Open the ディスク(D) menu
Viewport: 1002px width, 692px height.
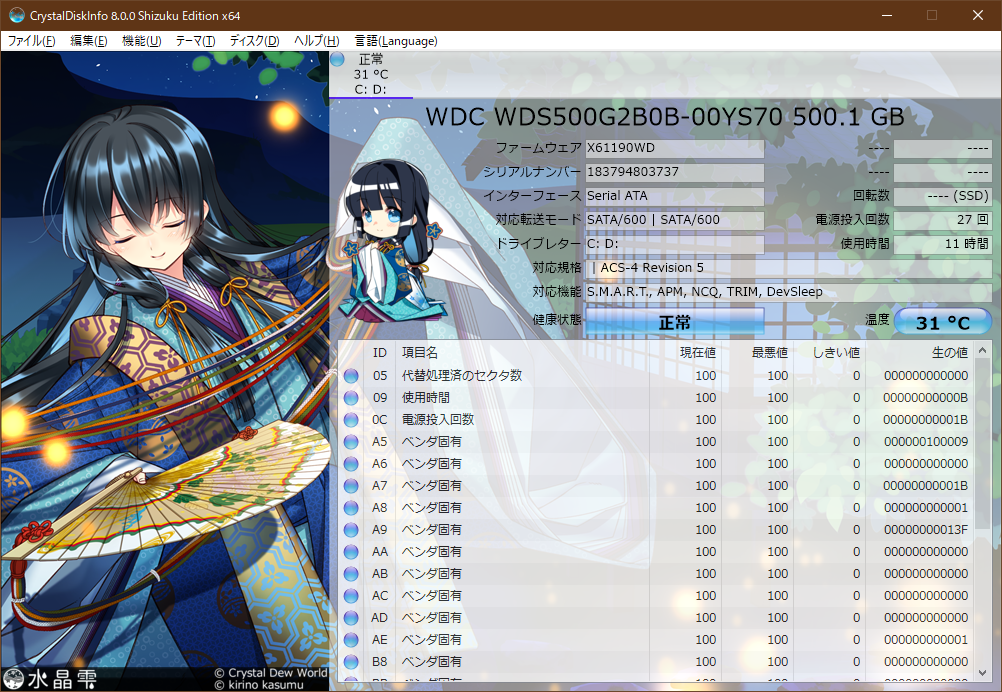(252, 41)
